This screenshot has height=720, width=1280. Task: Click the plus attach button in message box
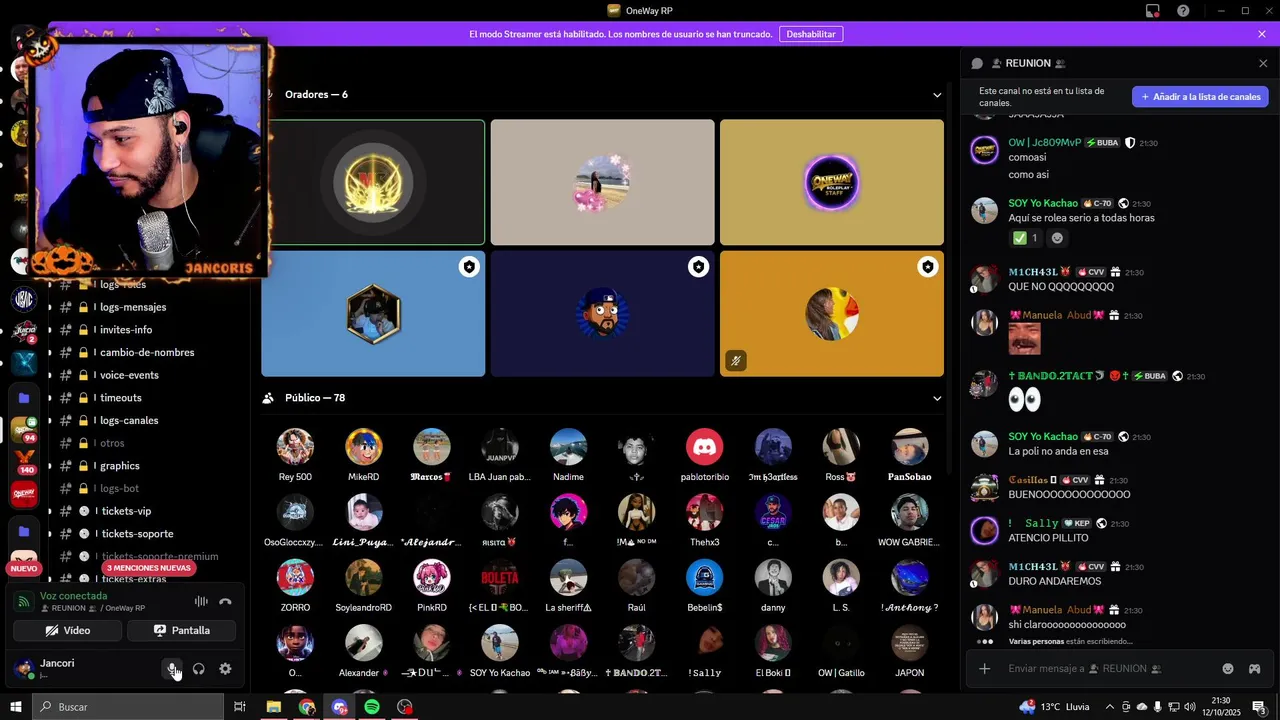985,669
